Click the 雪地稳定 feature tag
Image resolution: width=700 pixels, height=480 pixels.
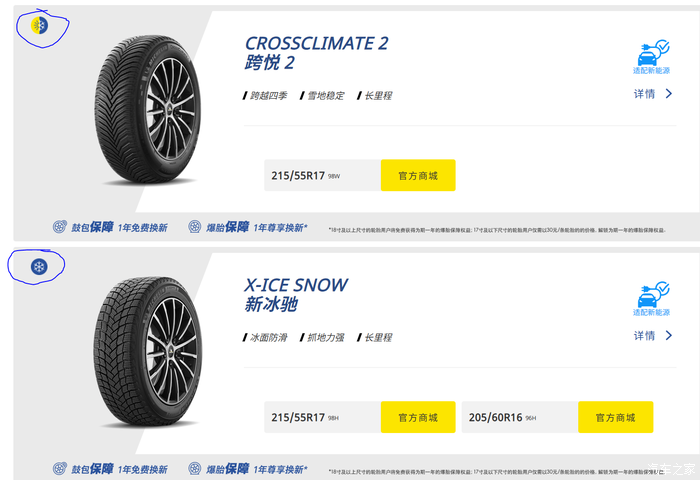(325, 96)
